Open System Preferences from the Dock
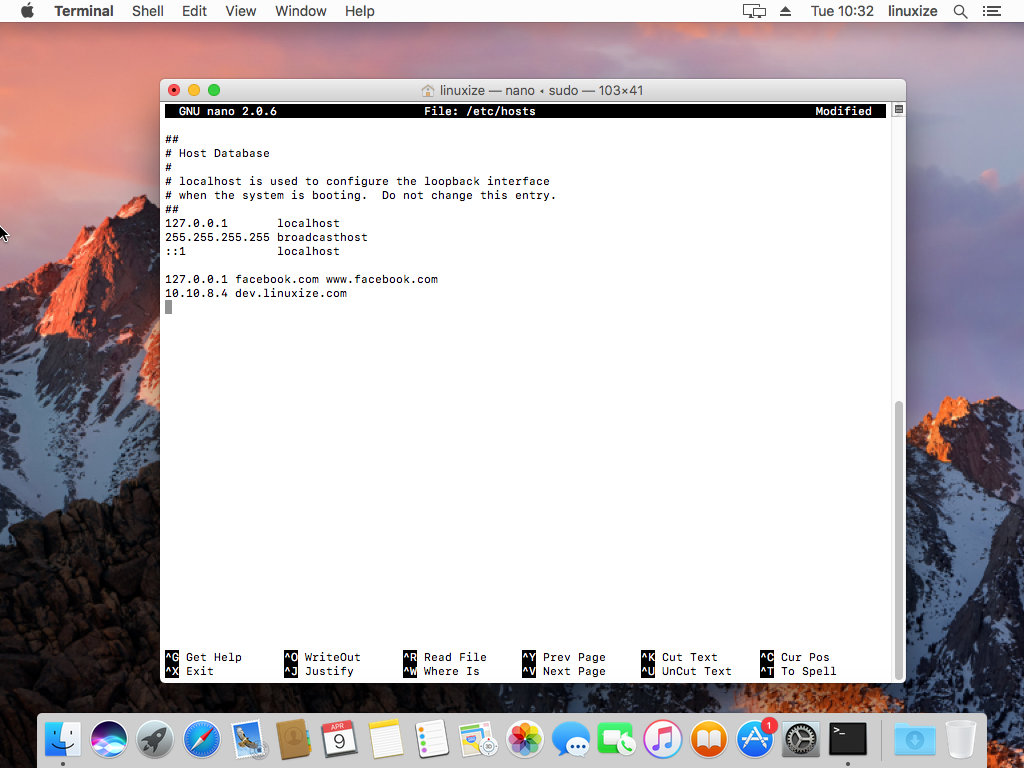Screen dimensions: 1024x768 800,741
